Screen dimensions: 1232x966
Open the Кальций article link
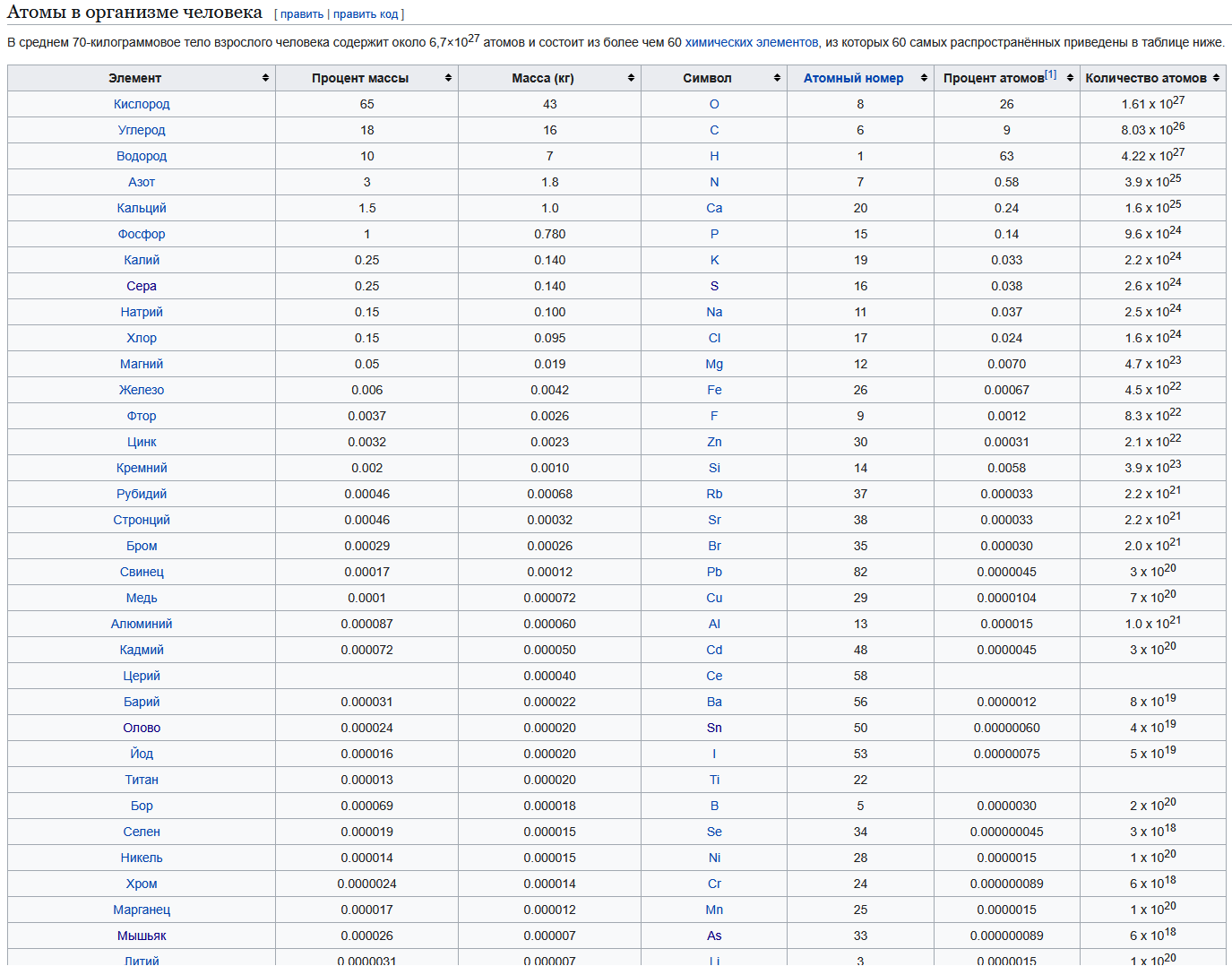click(x=142, y=208)
